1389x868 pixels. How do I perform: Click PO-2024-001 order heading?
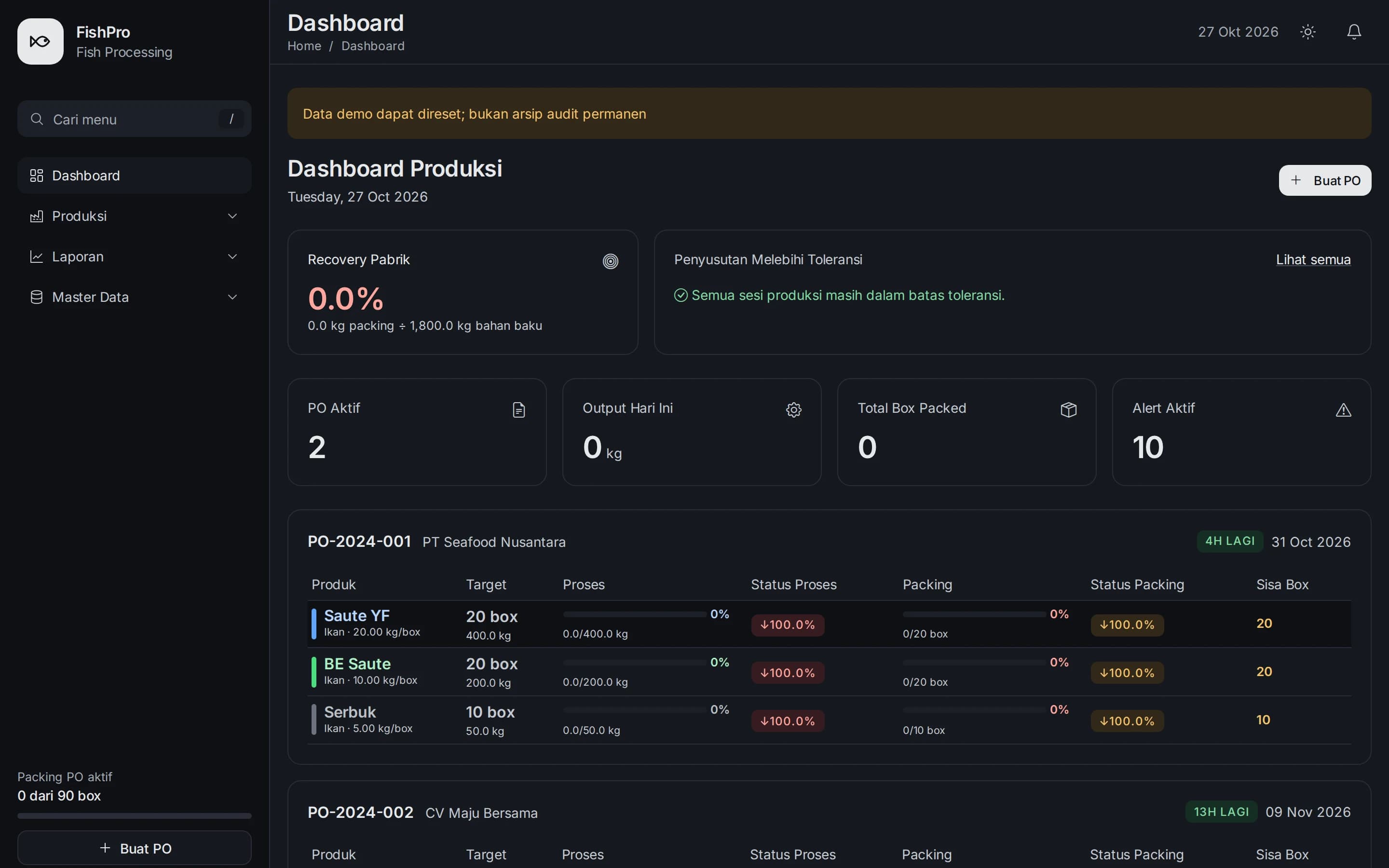tap(359, 542)
